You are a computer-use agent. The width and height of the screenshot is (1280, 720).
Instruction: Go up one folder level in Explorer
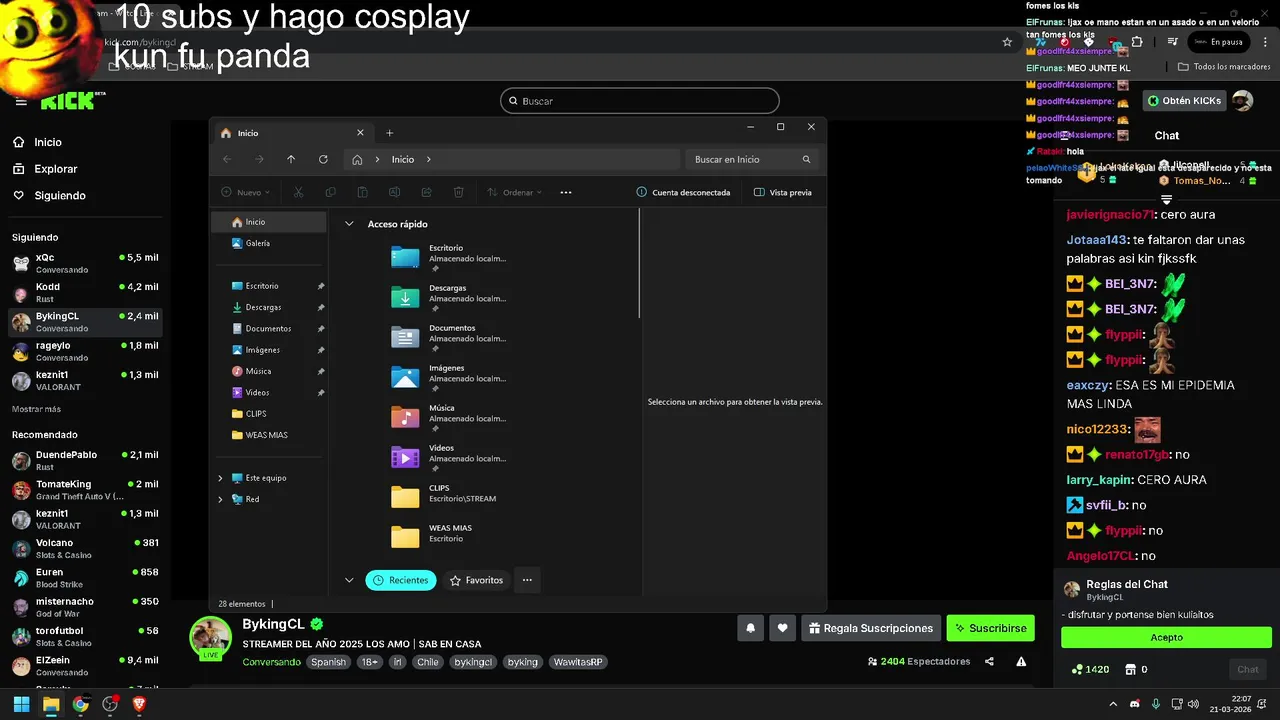[291, 159]
